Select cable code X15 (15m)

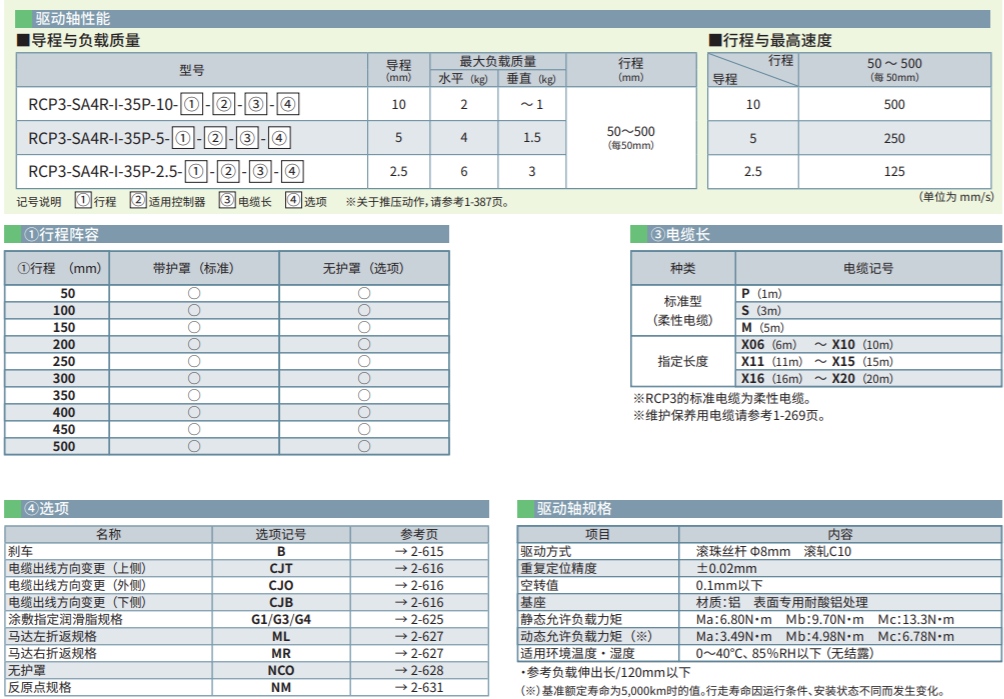pos(862,361)
